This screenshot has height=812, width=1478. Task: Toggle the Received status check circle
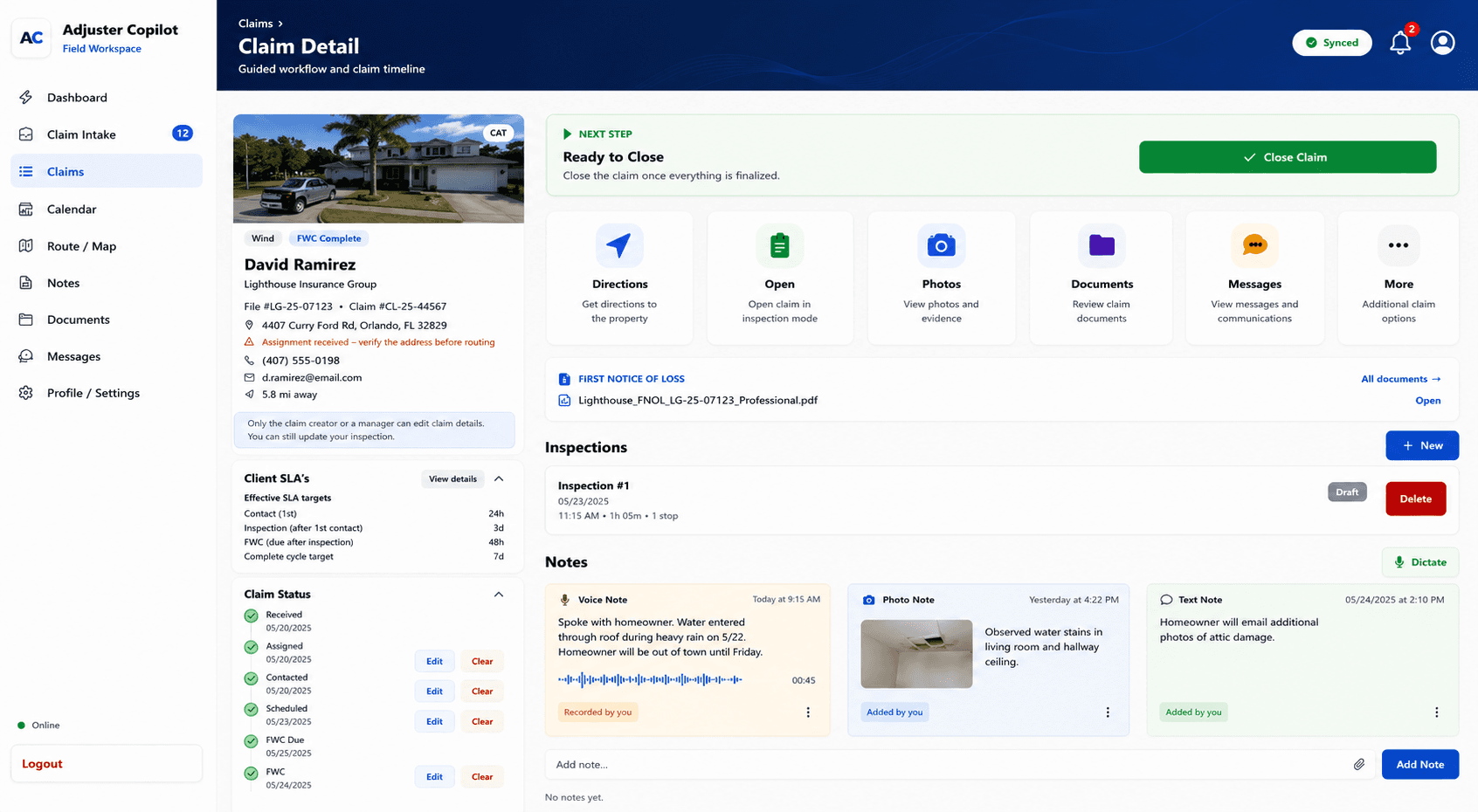point(252,616)
